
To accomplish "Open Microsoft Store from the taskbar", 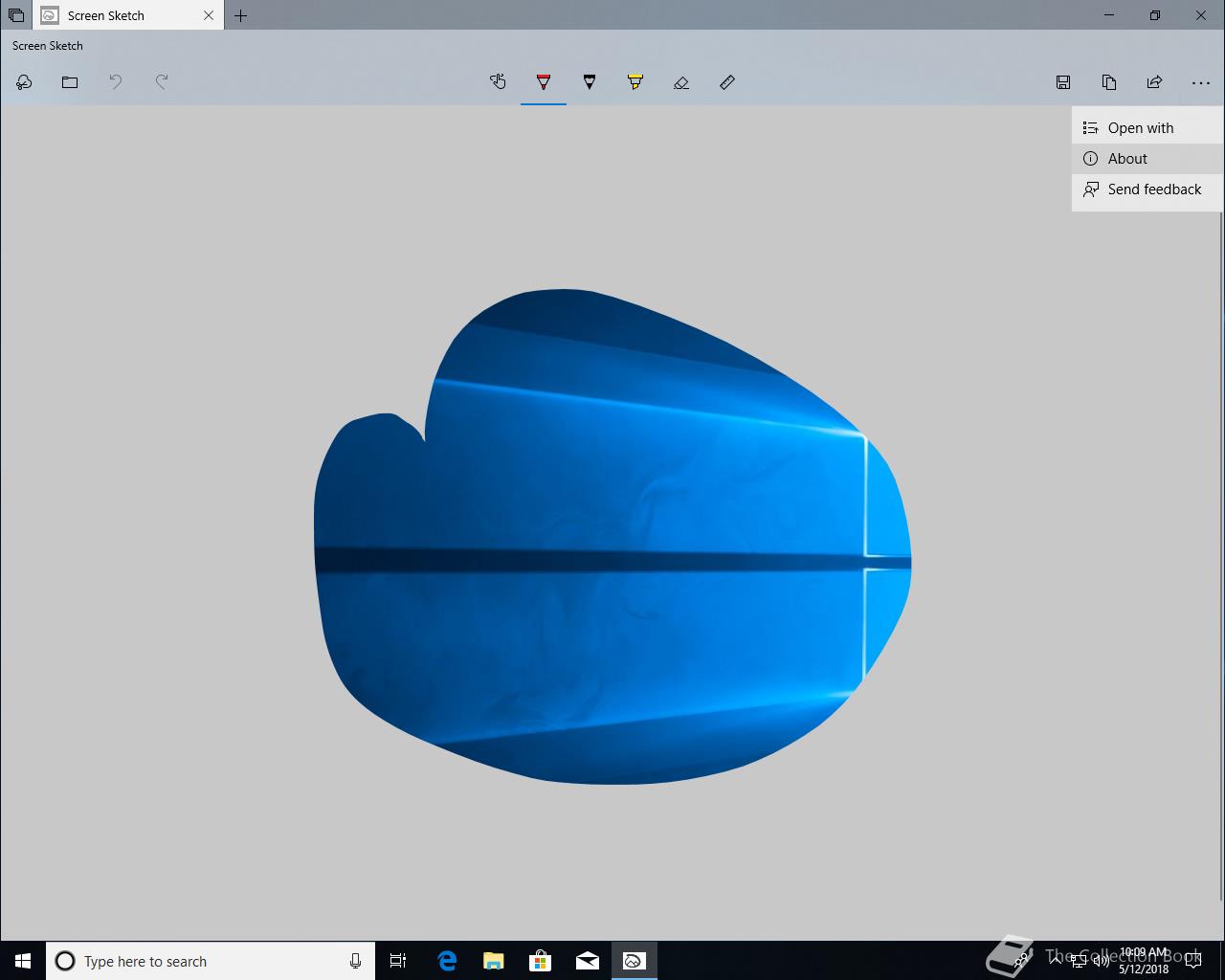I will (x=540, y=961).
